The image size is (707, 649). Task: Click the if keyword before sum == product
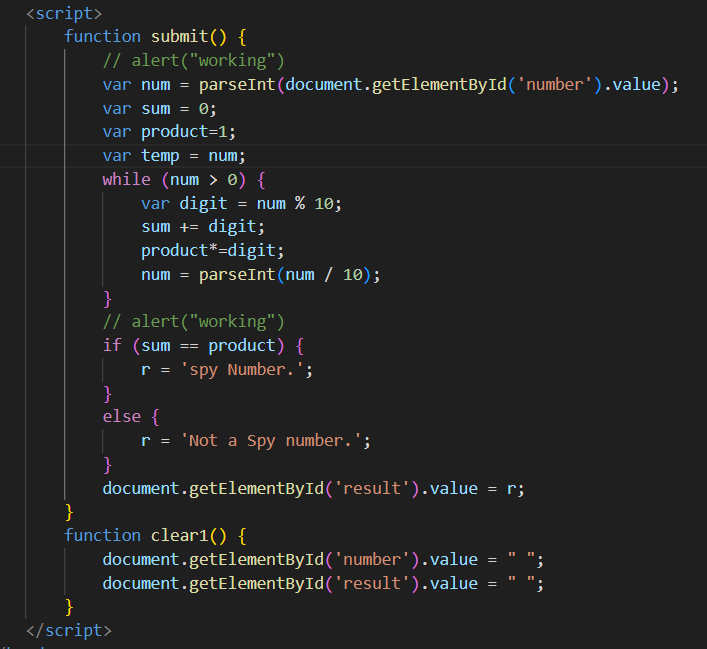tap(111, 345)
